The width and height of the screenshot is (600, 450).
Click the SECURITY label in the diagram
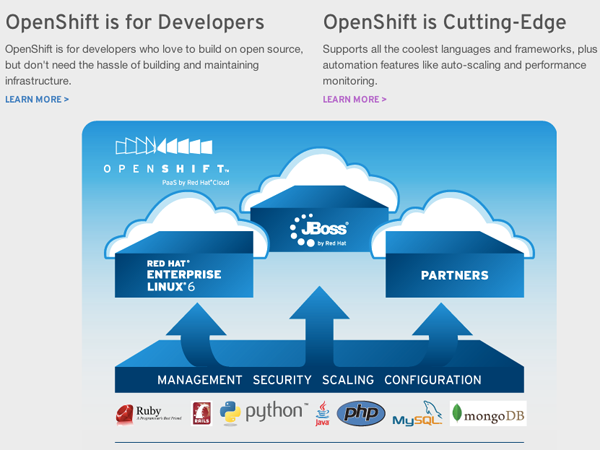click(x=282, y=380)
